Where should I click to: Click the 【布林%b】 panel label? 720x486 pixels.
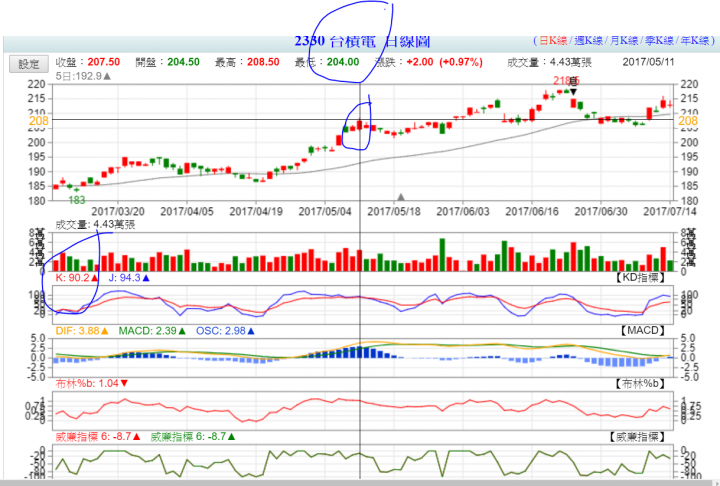click(x=640, y=384)
